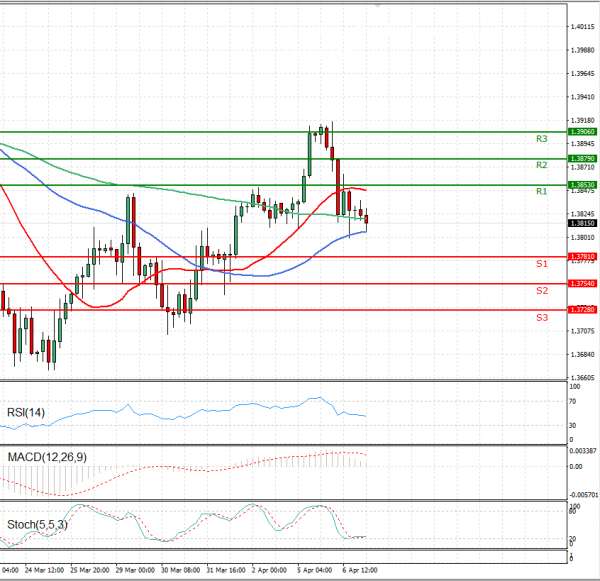
Task: Click the MACD -0.005701 scale value
Action: [583, 495]
